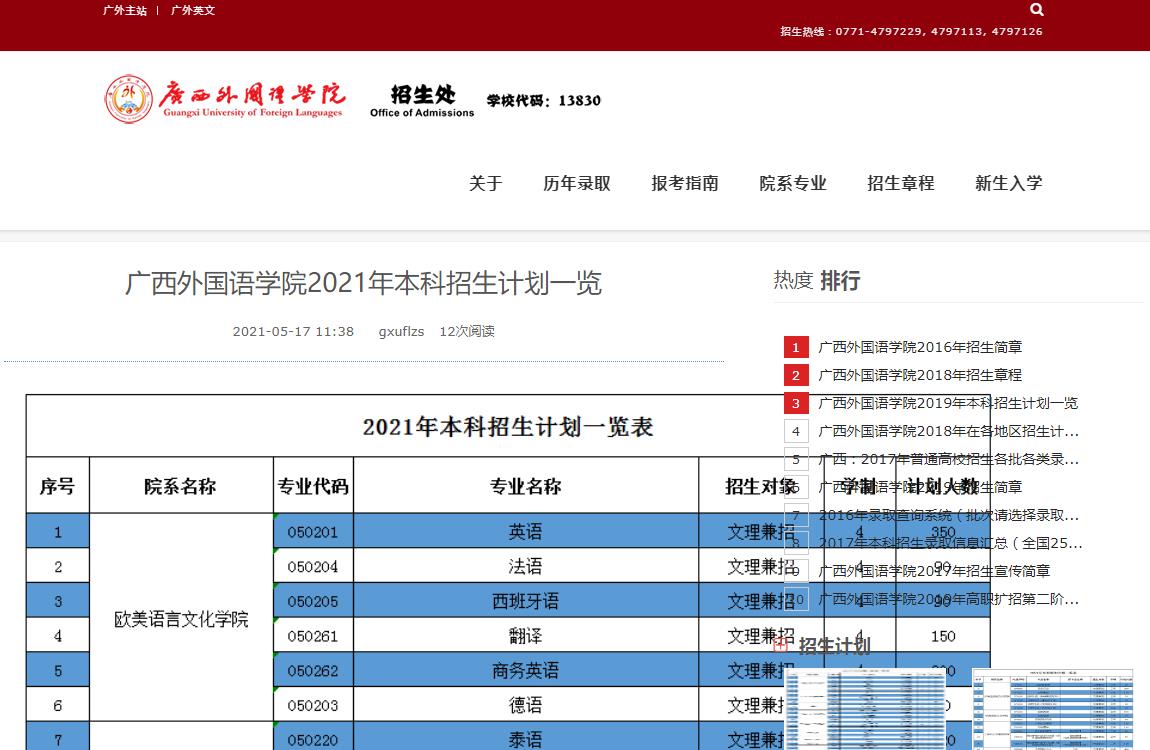Open 2019年本科招生计划一览 ranked article
Image resolution: width=1150 pixels, height=750 pixels.
point(948,403)
